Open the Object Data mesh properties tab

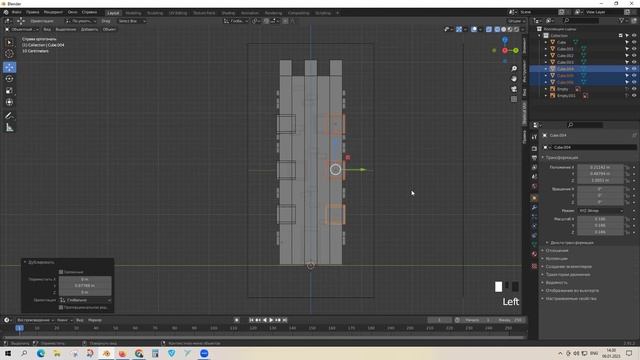click(534, 244)
